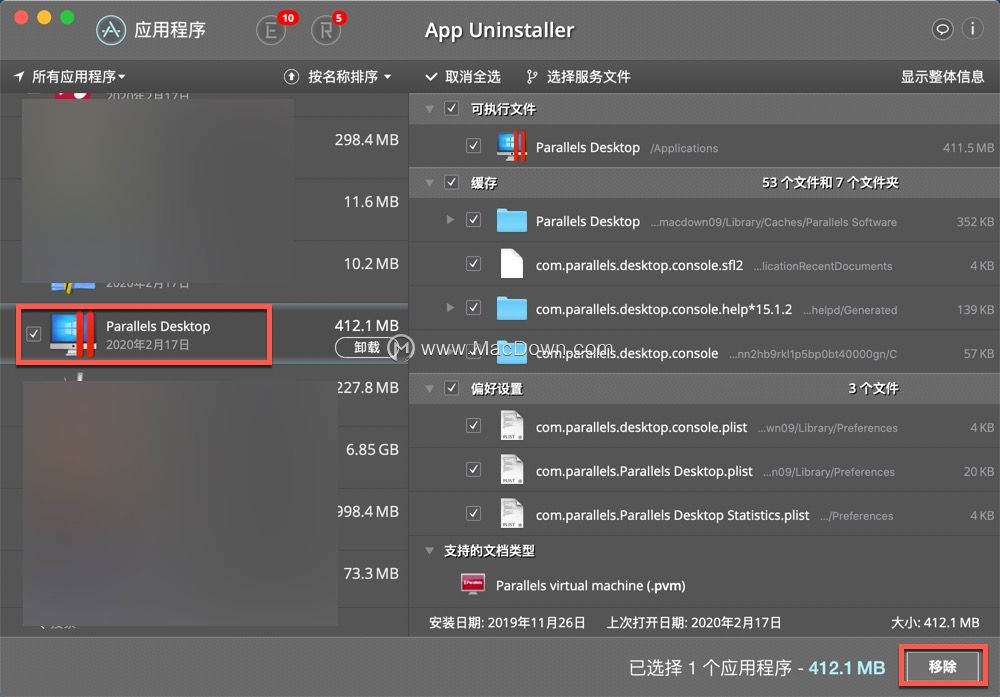Click the 411.5 MB executable size value
The width and height of the screenshot is (1000, 697).
[x=968, y=147]
